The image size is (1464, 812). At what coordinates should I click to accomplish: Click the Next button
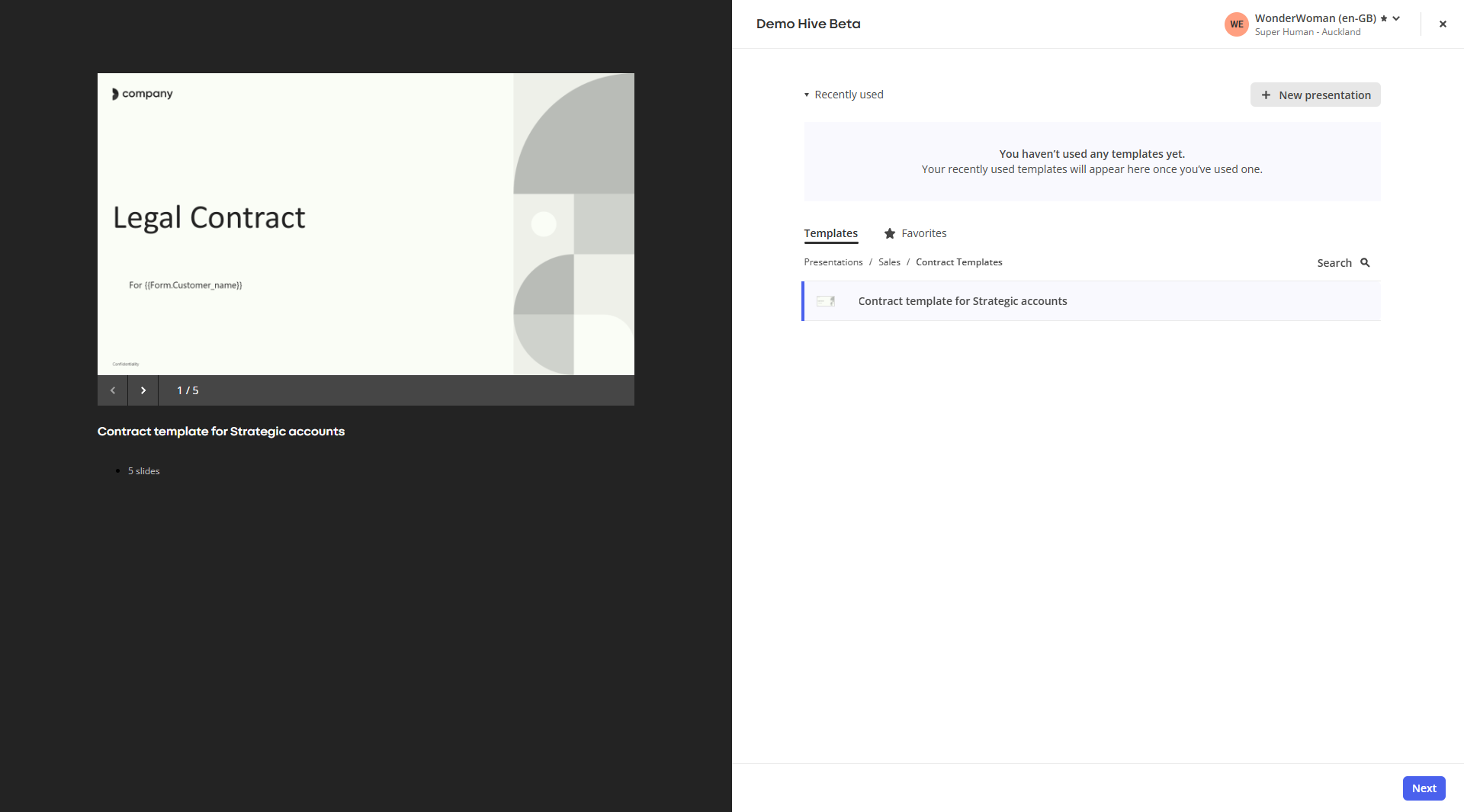(1424, 788)
